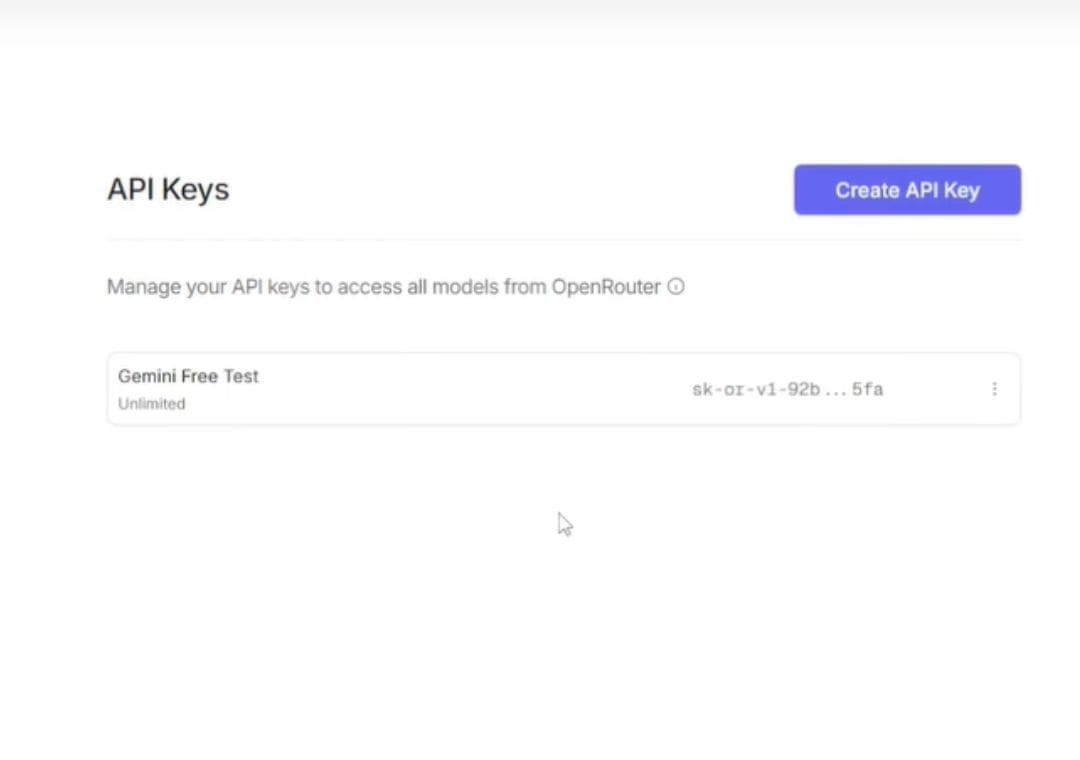This screenshot has height=760, width=1080.
Task: Open the info icon beside the OpenRouter description
Action: point(676,287)
